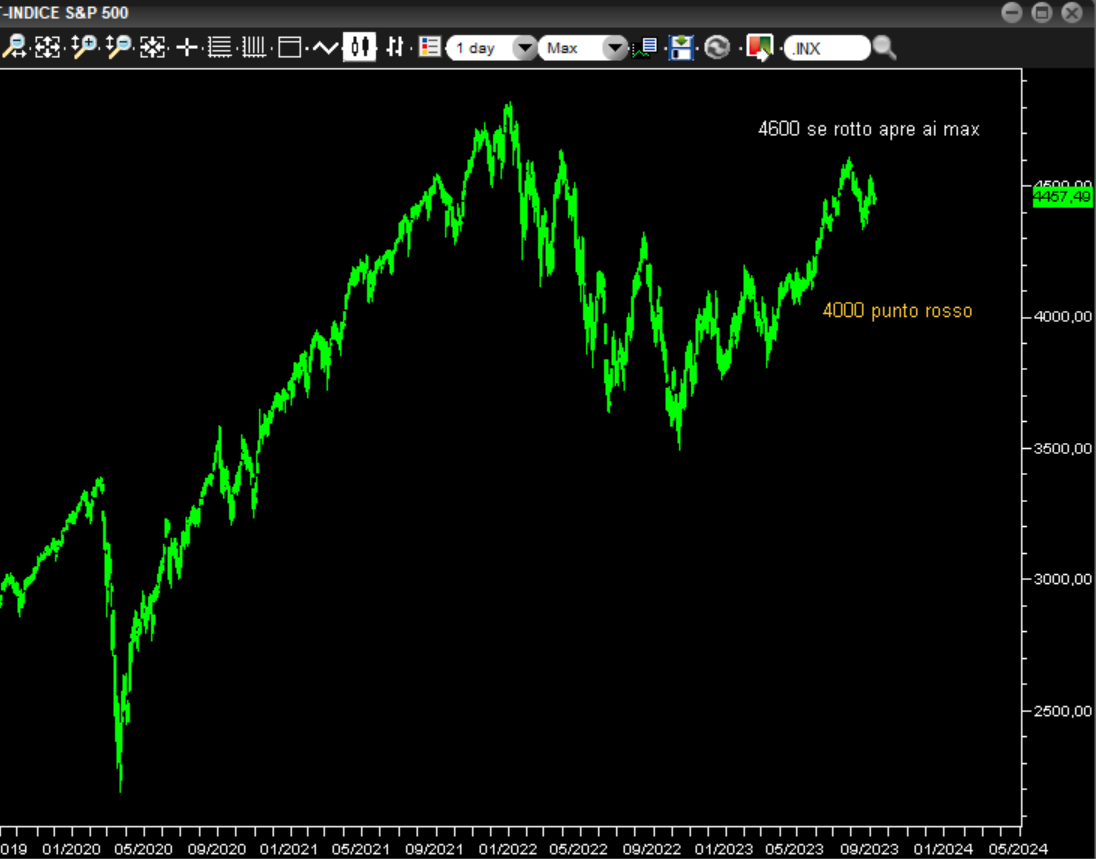Save the chart with floppy disk icon

point(681,47)
